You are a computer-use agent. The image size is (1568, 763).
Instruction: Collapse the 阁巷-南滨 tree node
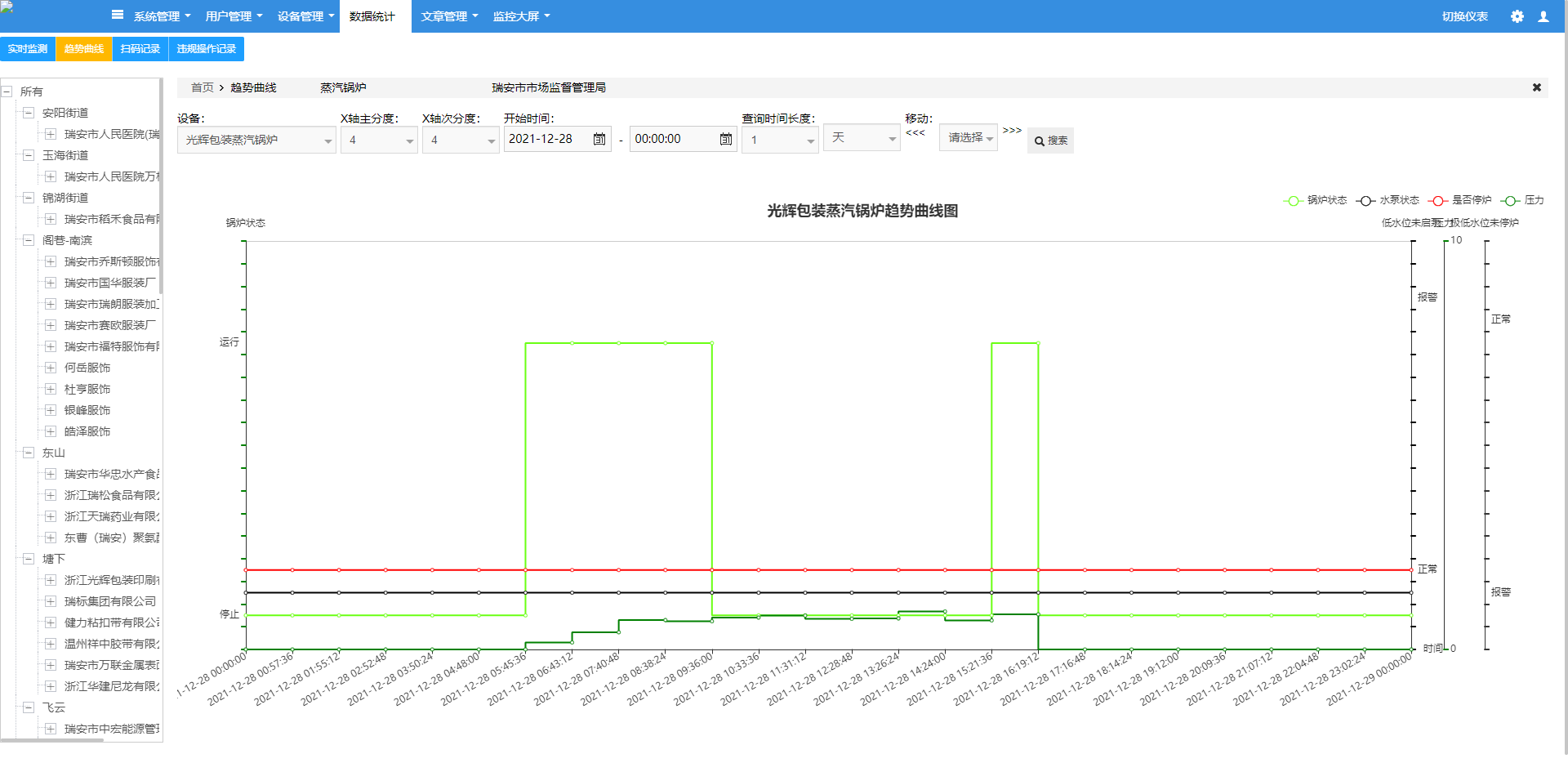click(29, 240)
